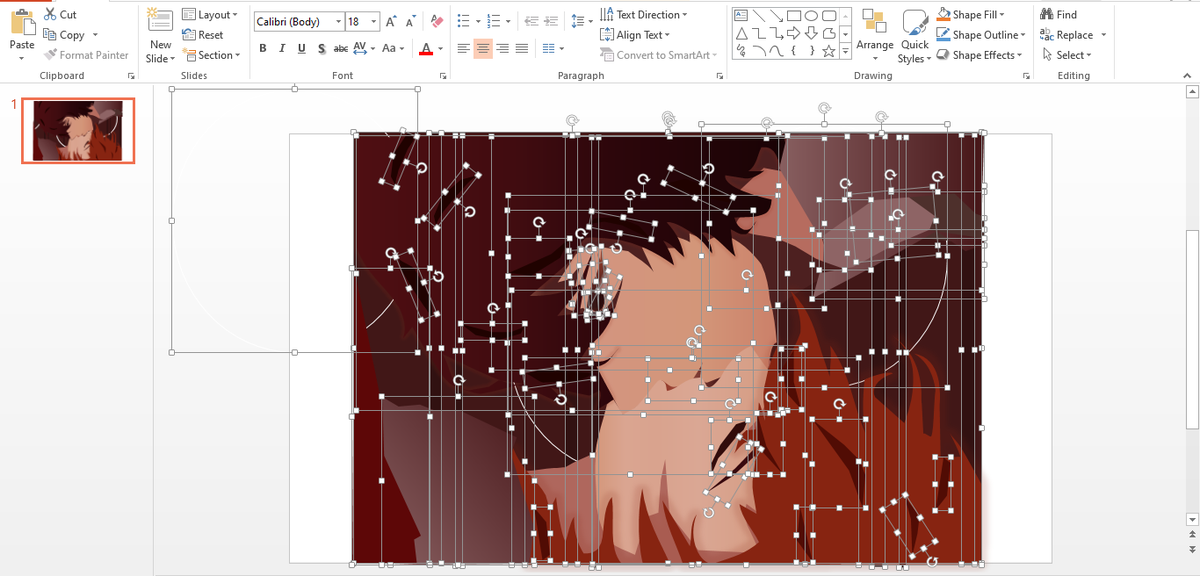This screenshot has width=1200, height=576.
Task: Click Clear All Formatting eraser icon
Action: (436, 21)
